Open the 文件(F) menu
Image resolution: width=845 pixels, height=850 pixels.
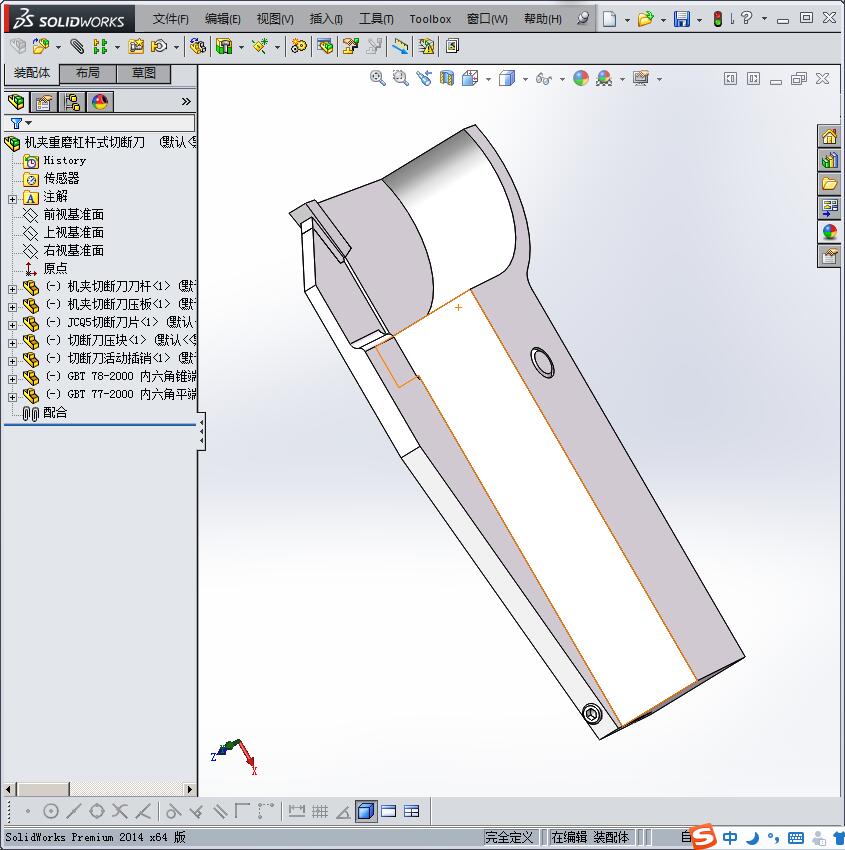[x=170, y=19]
